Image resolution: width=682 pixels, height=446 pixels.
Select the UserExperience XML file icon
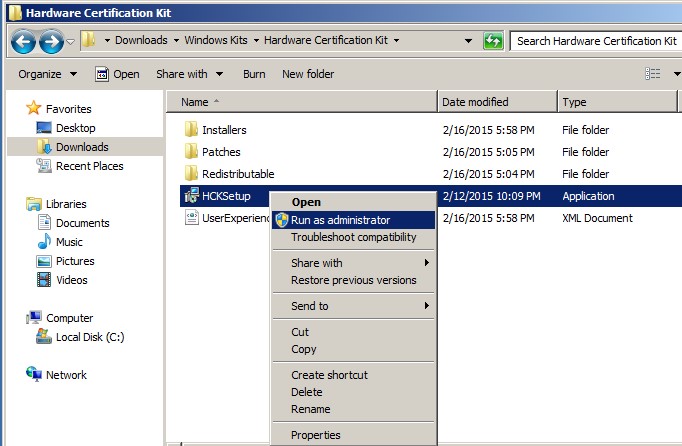[x=191, y=217]
